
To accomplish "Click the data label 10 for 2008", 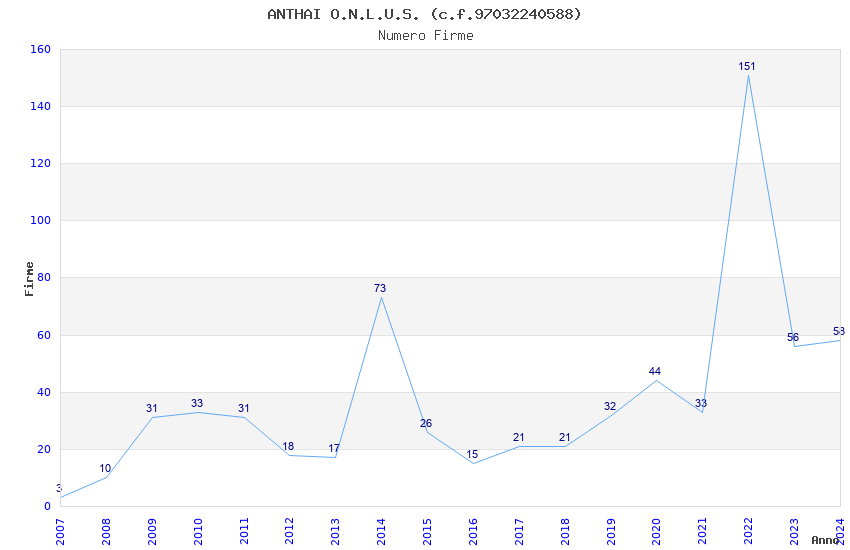I will tap(105, 468).
